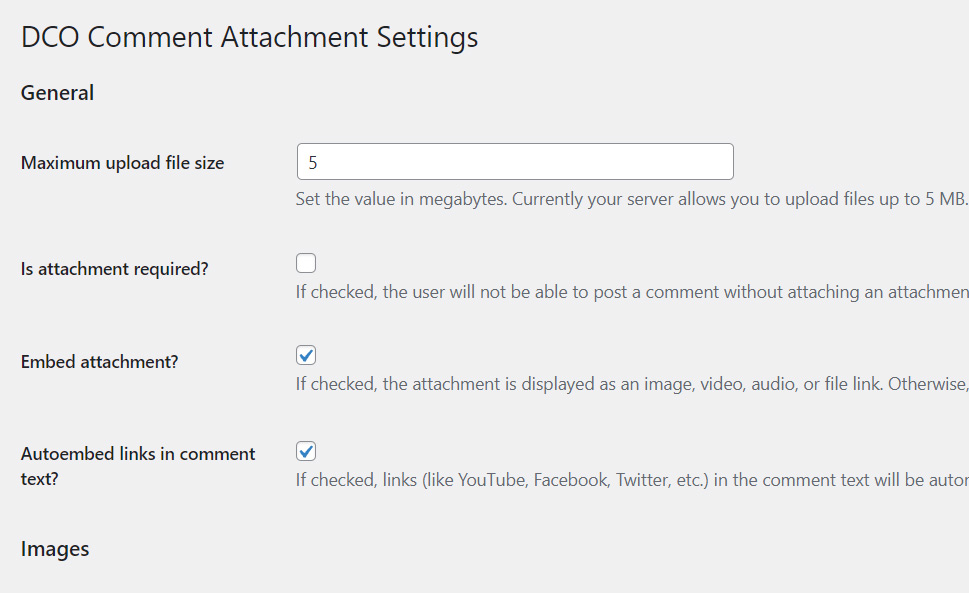The image size is (969, 593).
Task: Click the 'Autoembed links in comment text?' label
Action: 138,466
